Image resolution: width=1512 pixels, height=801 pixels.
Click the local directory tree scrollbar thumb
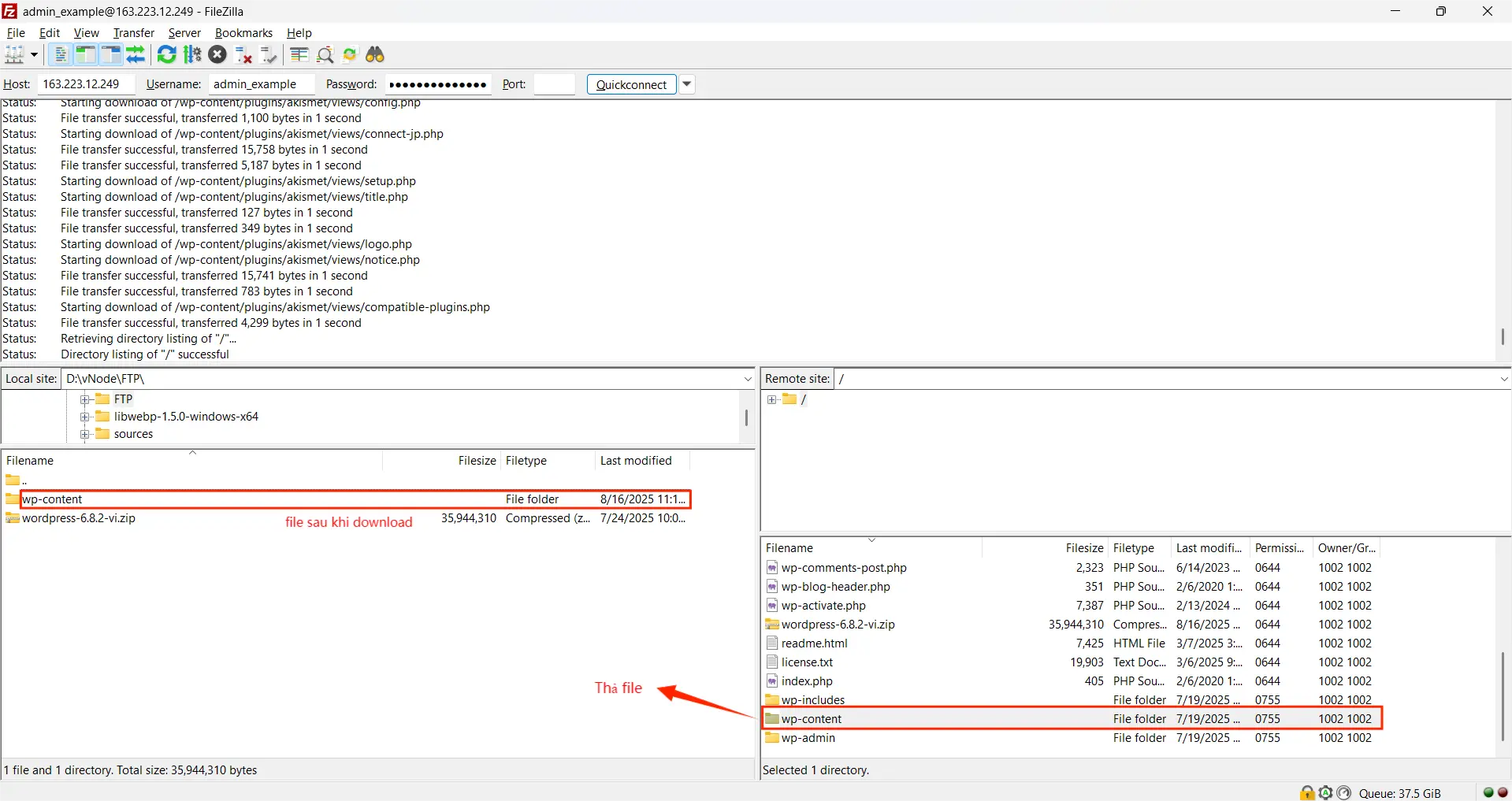[746, 418]
